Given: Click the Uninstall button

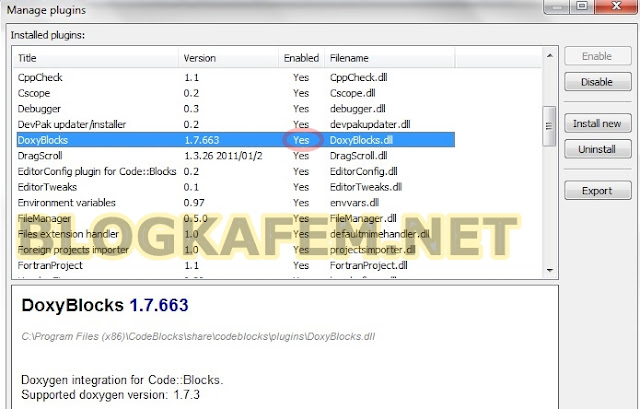Looking at the screenshot, I should point(598,149).
